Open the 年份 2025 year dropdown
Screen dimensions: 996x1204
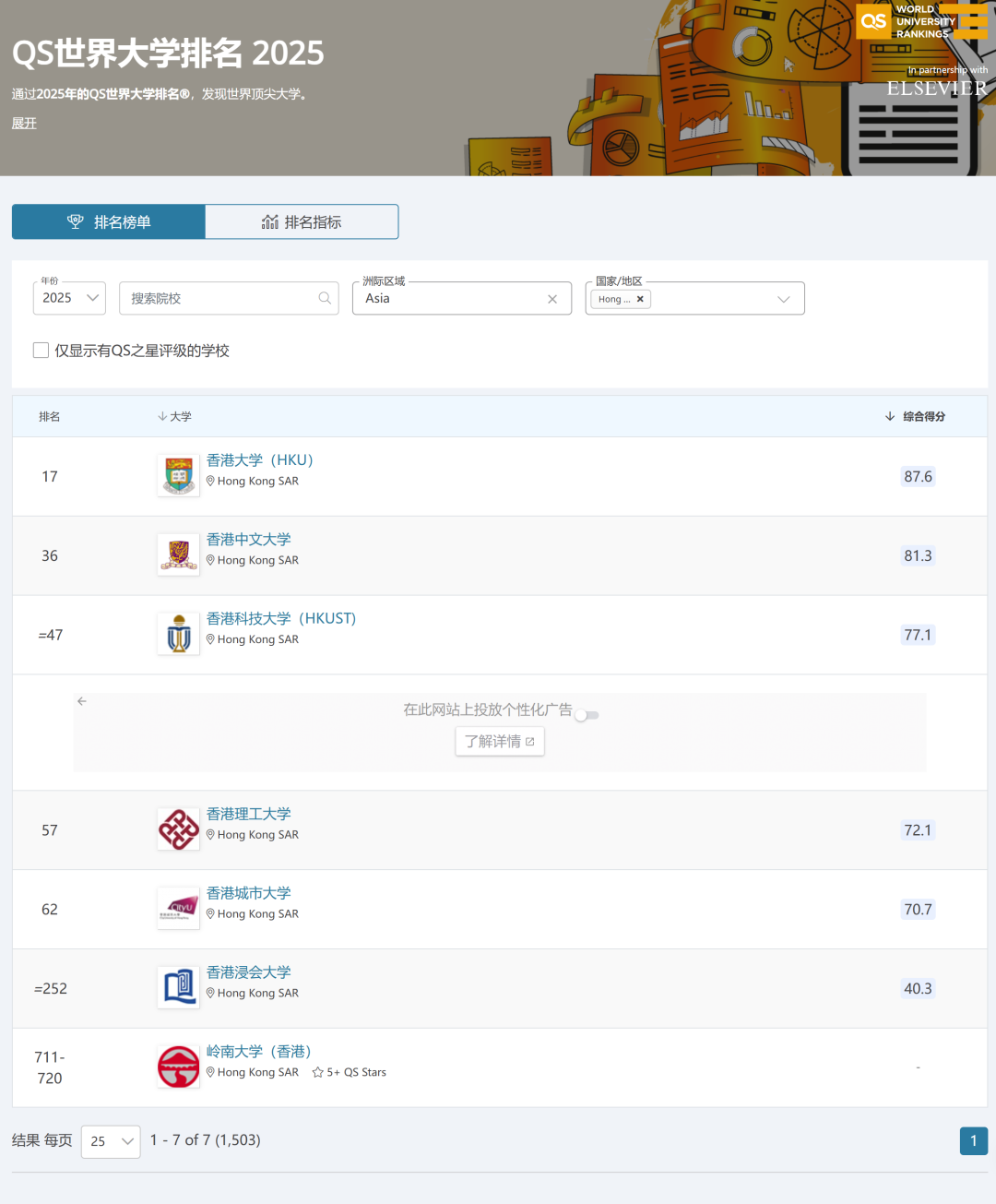(69, 298)
